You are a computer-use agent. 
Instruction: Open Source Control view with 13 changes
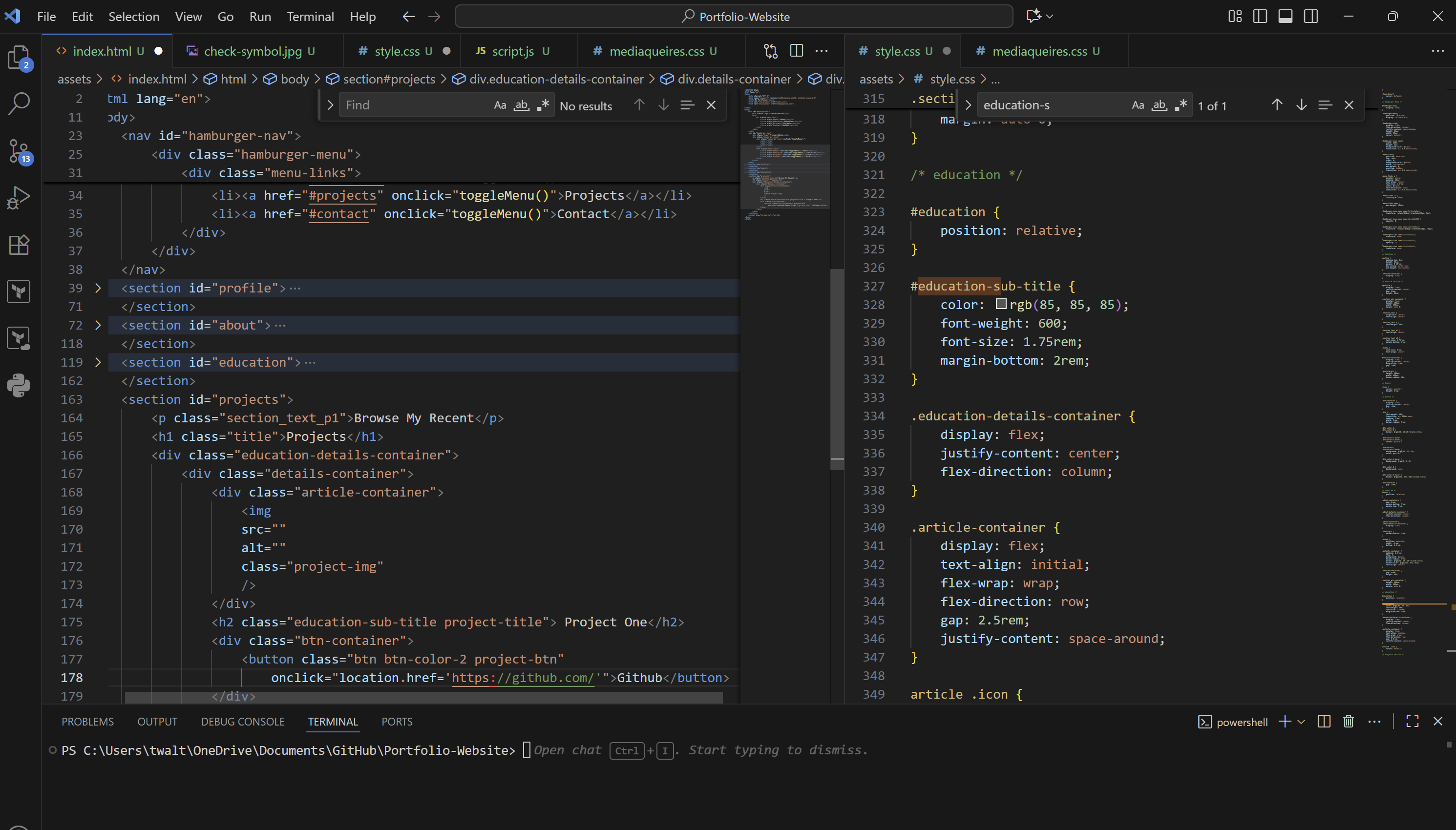[x=19, y=151]
